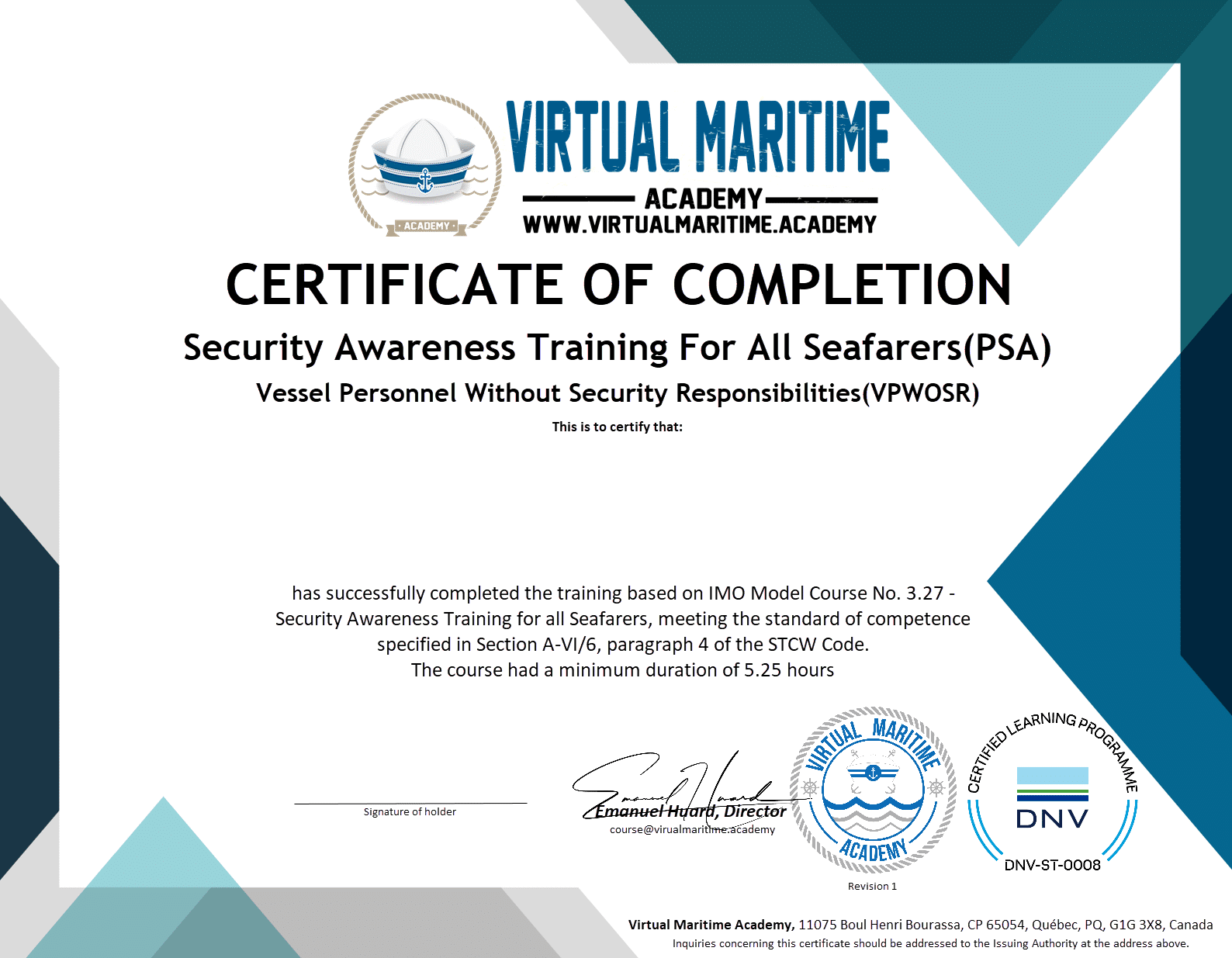Click the course@virualmaritime.academy email address
Screen dimensions: 1232x958
pyautogui.click(x=692, y=829)
